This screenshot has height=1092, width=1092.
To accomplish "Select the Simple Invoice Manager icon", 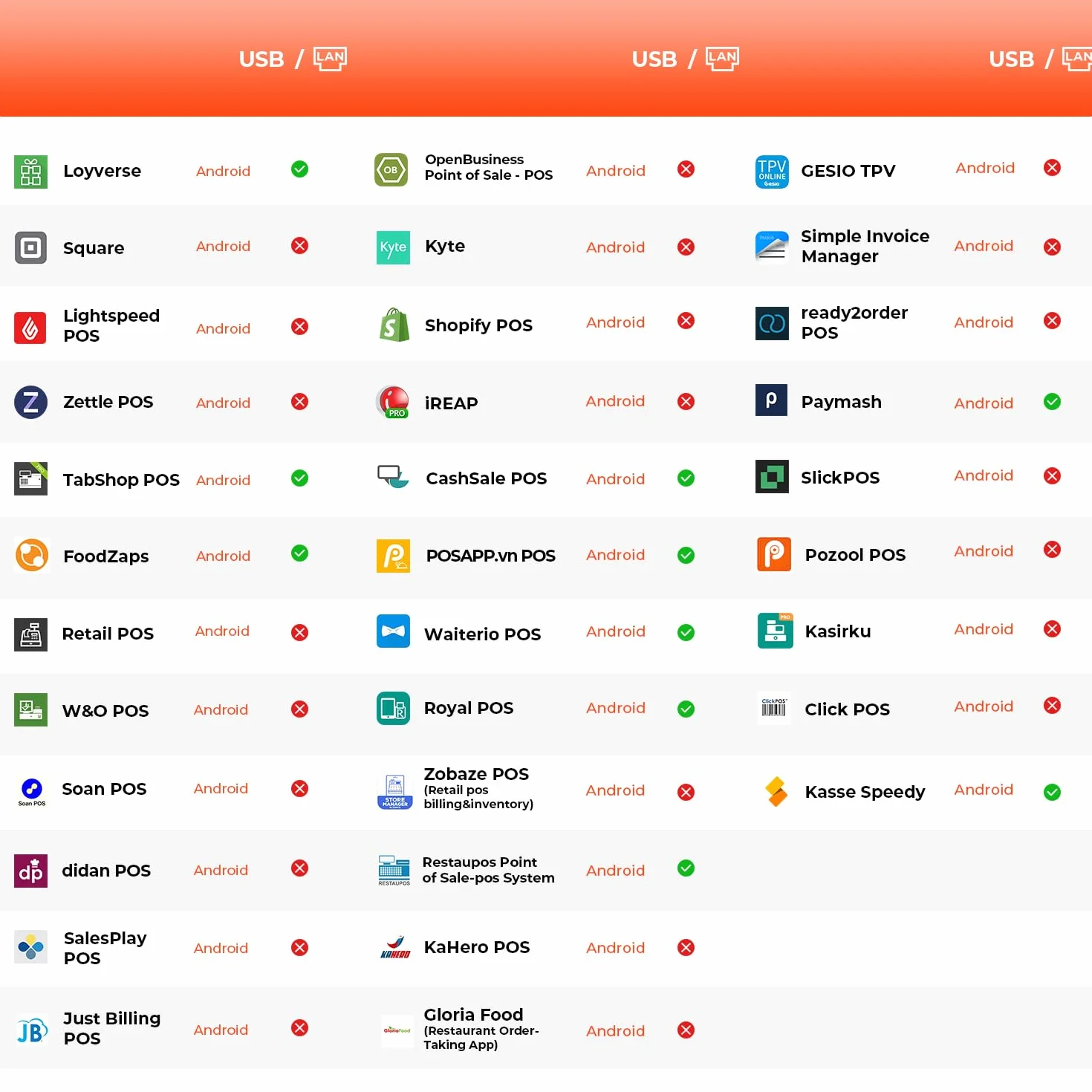I will (772, 247).
